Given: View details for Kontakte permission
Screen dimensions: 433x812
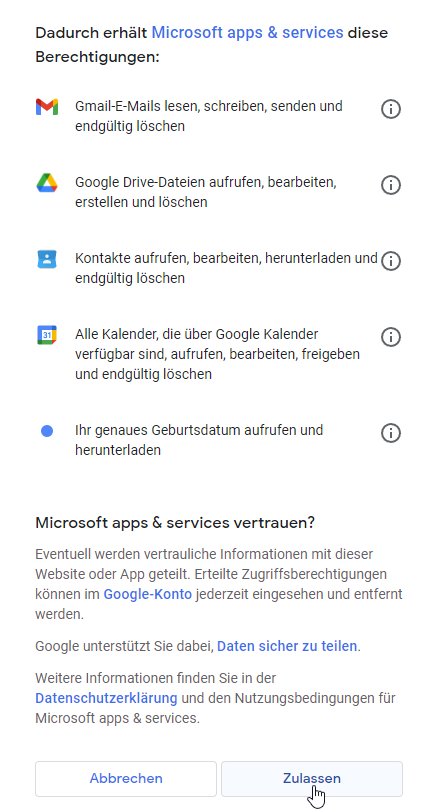Looking at the screenshot, I should (x=391, y=261).
